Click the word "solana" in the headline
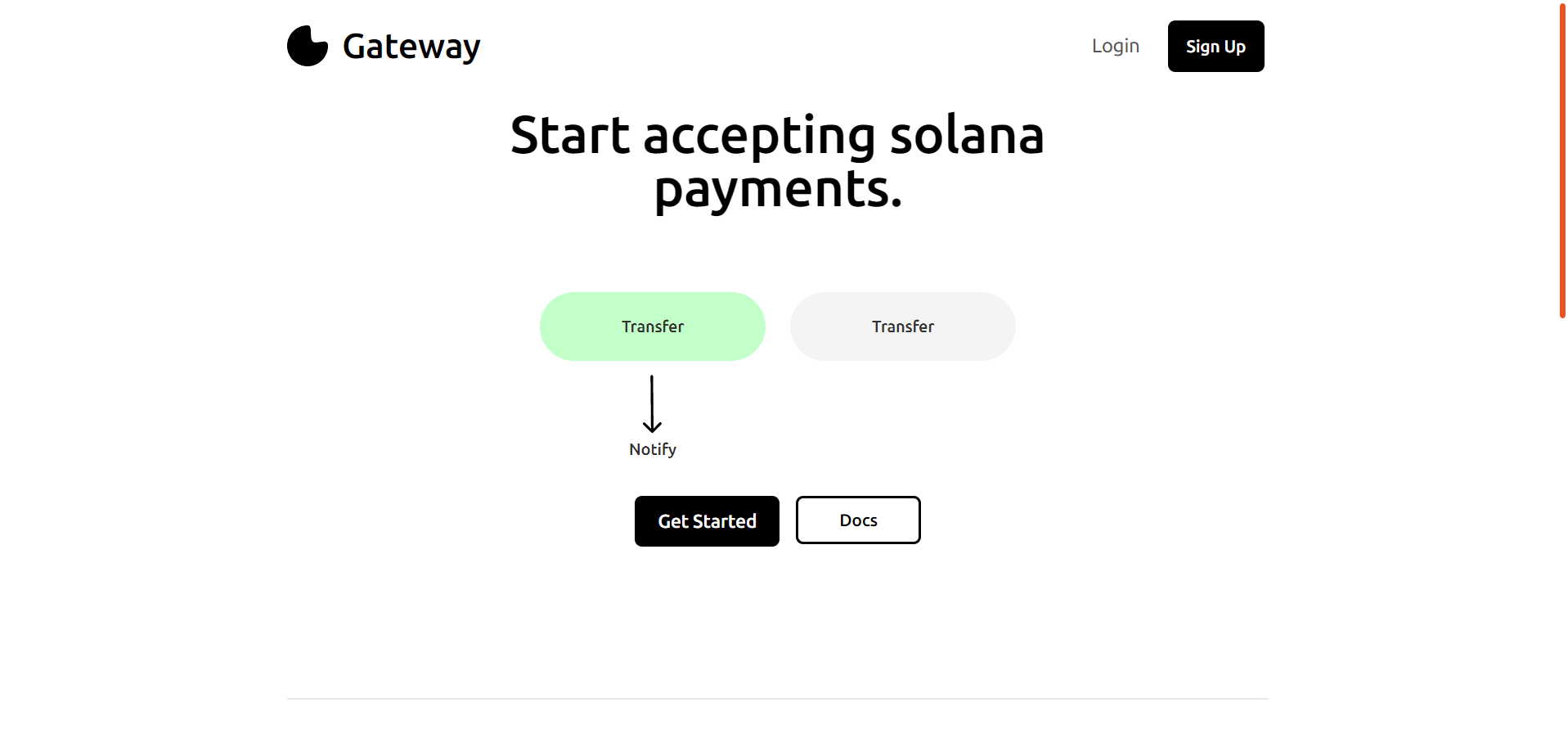The height and width of the screenshot is (734, 1568). [966, 136]
